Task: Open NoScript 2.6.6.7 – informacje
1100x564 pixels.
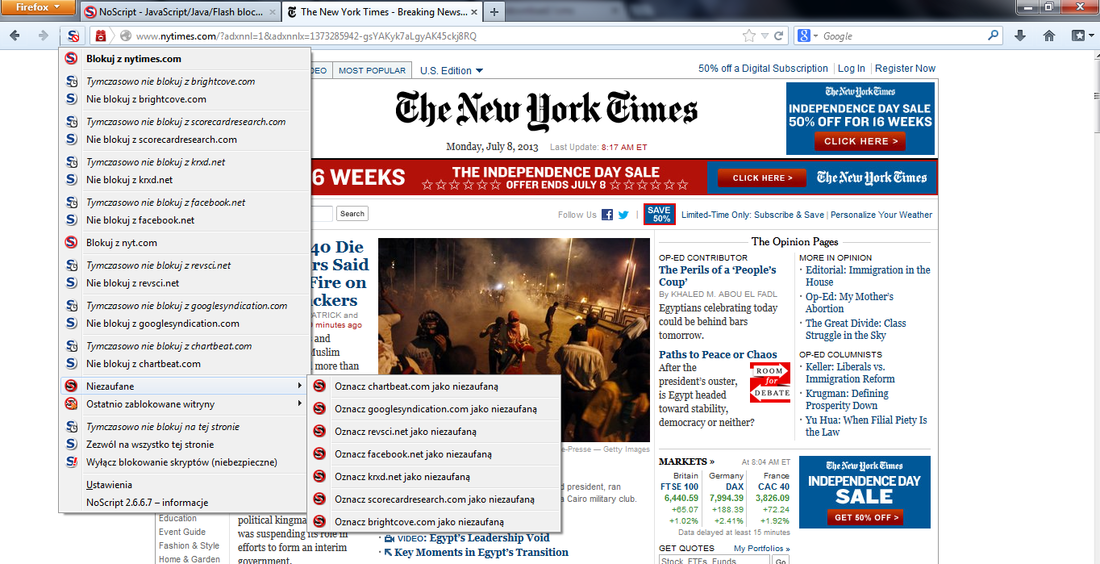Action: [185, 502]
